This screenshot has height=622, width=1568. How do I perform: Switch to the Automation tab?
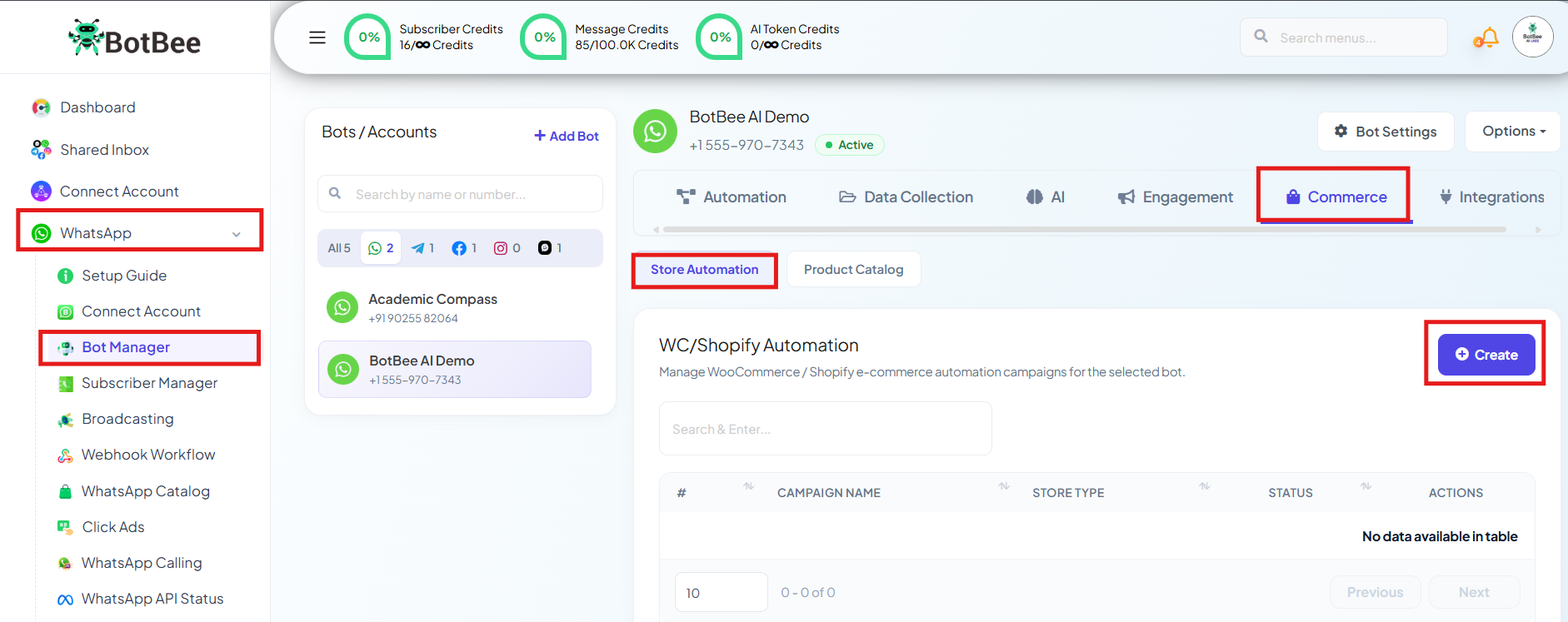tap(732, 197)
